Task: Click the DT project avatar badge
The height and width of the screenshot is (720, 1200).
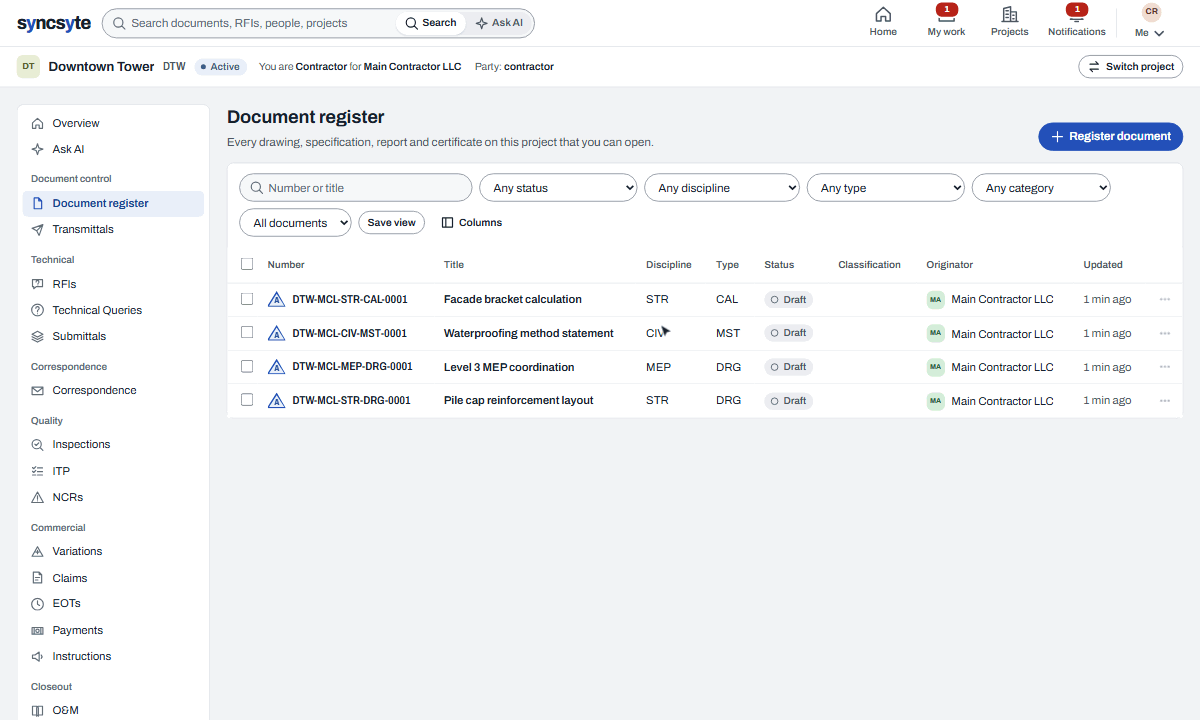Action: pos(28,67)
